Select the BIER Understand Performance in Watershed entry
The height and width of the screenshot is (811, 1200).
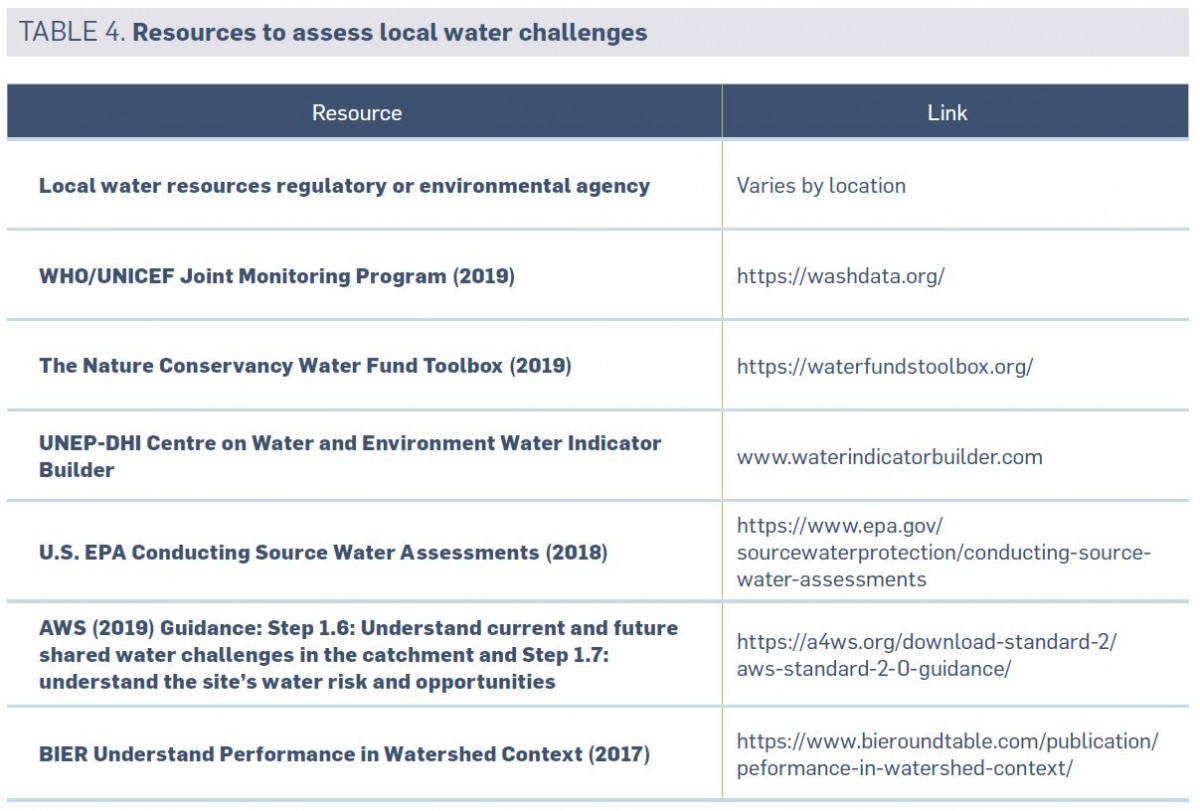[x=344, y=755]
